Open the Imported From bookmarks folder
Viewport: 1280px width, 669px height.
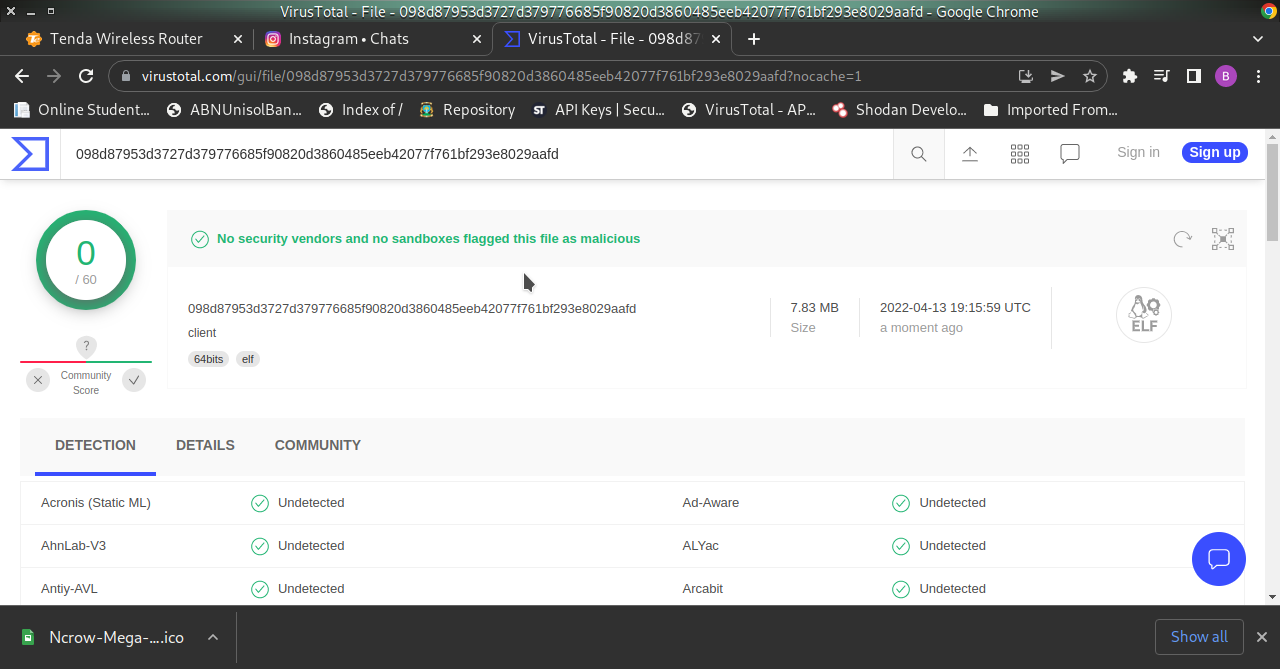pos(1050,110)
